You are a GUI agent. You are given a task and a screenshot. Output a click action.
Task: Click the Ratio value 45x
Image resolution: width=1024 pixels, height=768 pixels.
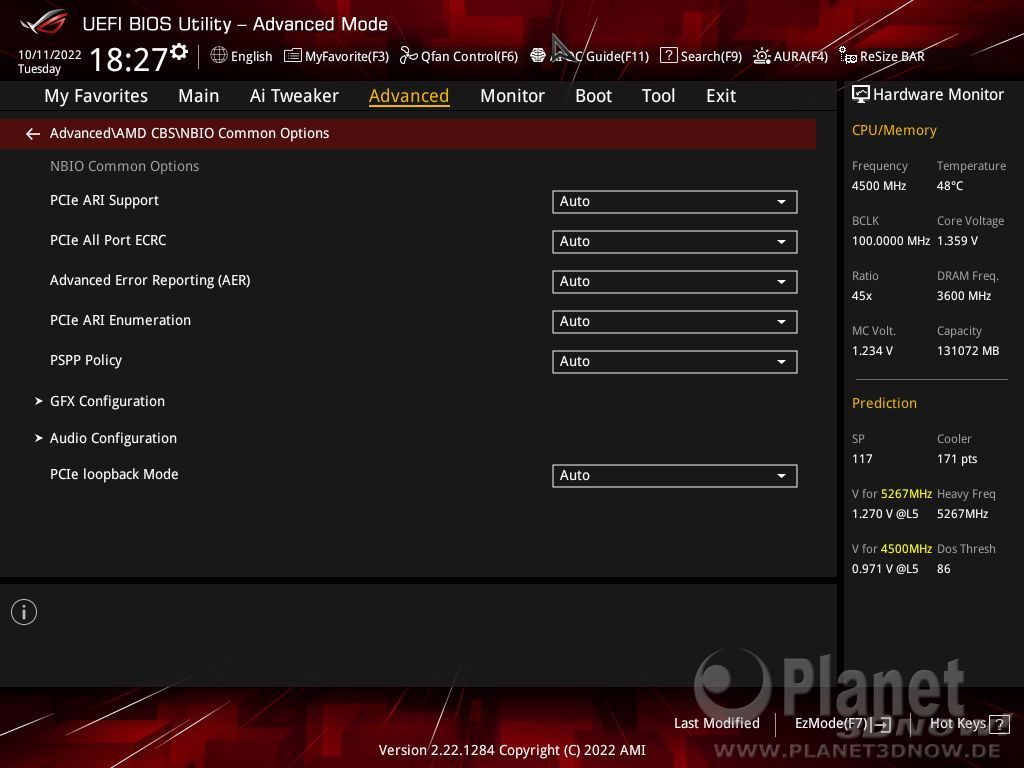point(862,296)
